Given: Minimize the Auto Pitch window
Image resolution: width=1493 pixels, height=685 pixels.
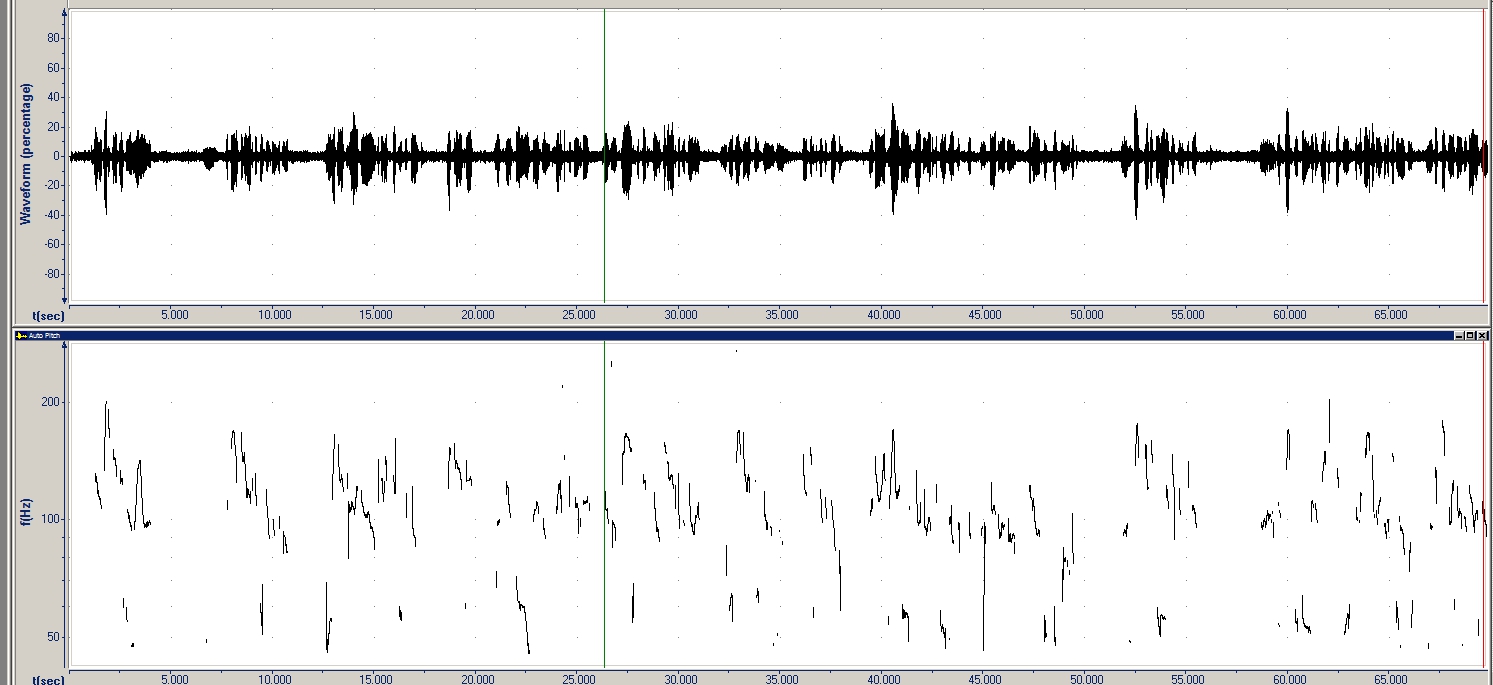Looking at the screenshot, I should 1460,335.
